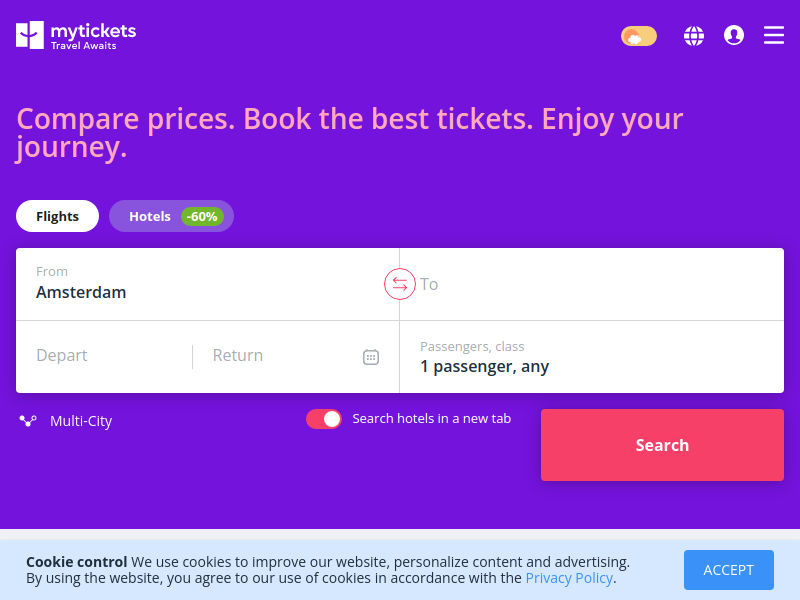The width and height of the screenshot is (800, 600).
Task: Switch to the Hotels tab
Action: (x=171, y=216)
